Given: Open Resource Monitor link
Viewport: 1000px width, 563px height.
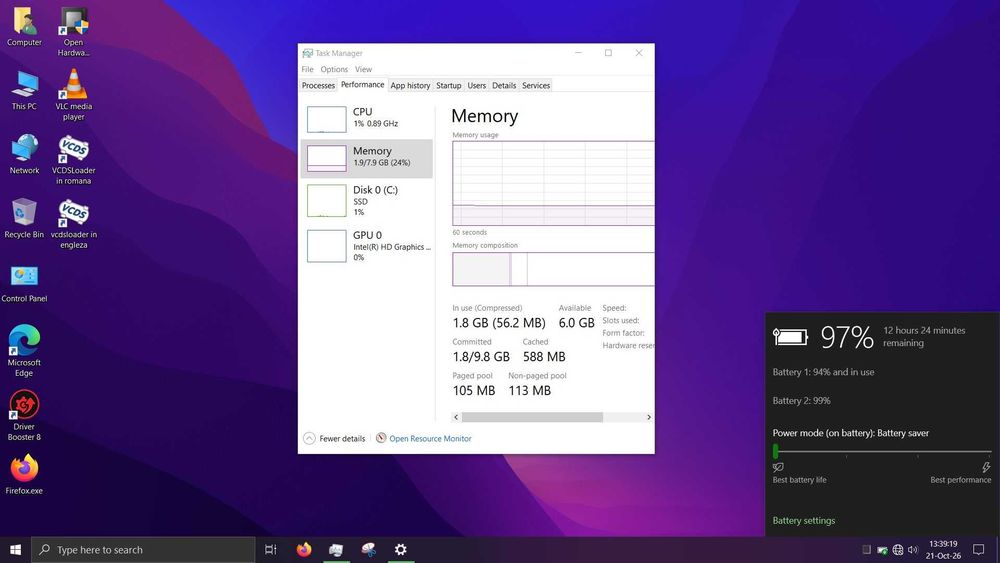Looking at the screenshot, I should pos(430,439).
